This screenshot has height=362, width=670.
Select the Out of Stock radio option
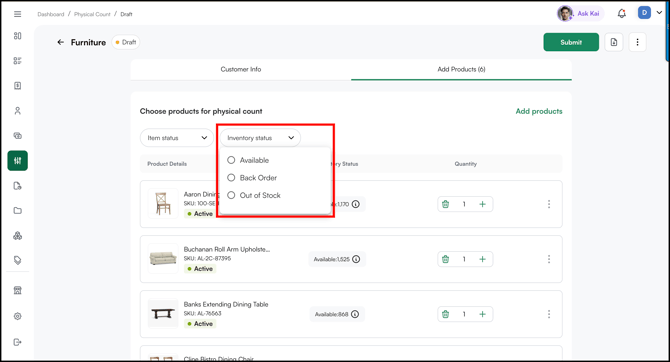(x=231, y=195)
